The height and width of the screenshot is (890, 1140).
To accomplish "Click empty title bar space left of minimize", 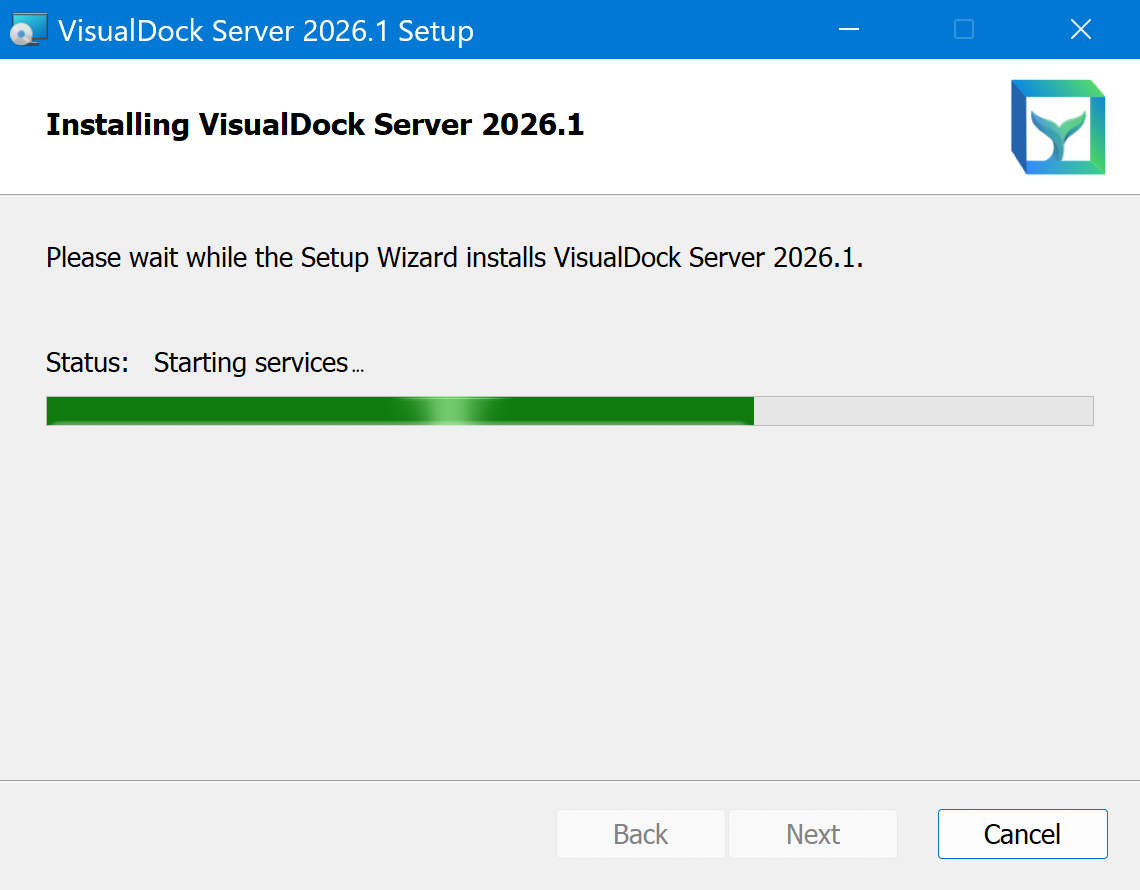I will click(650, 30).
